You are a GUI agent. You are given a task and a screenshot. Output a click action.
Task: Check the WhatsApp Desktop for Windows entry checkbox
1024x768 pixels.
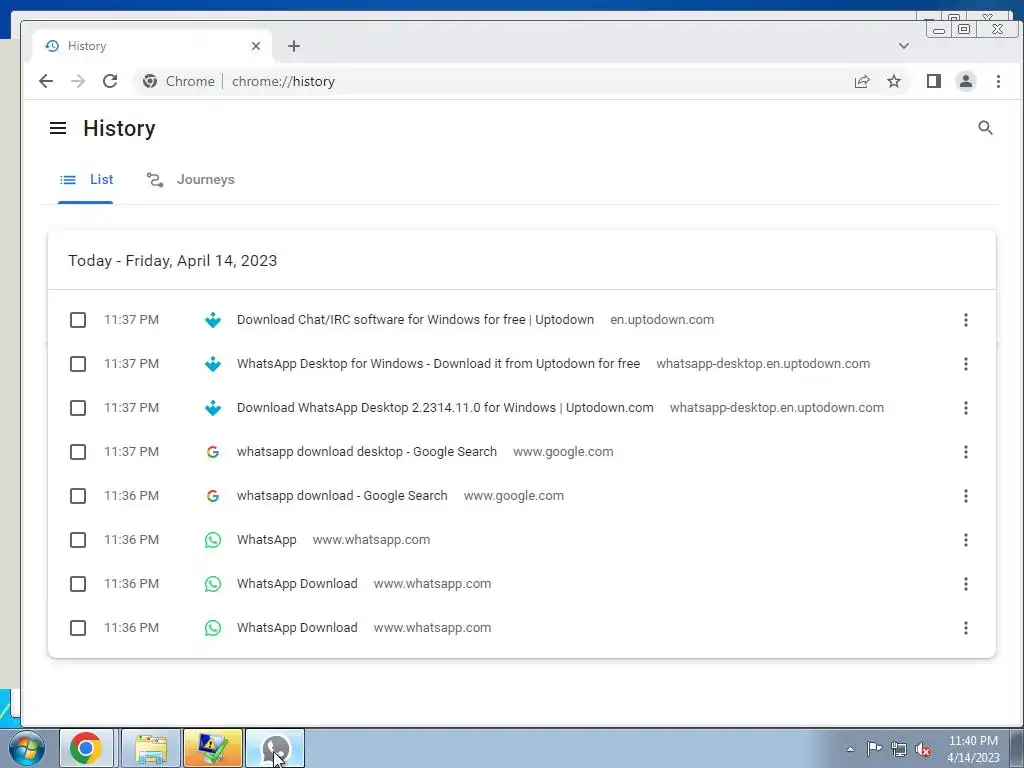coord(78,364)
